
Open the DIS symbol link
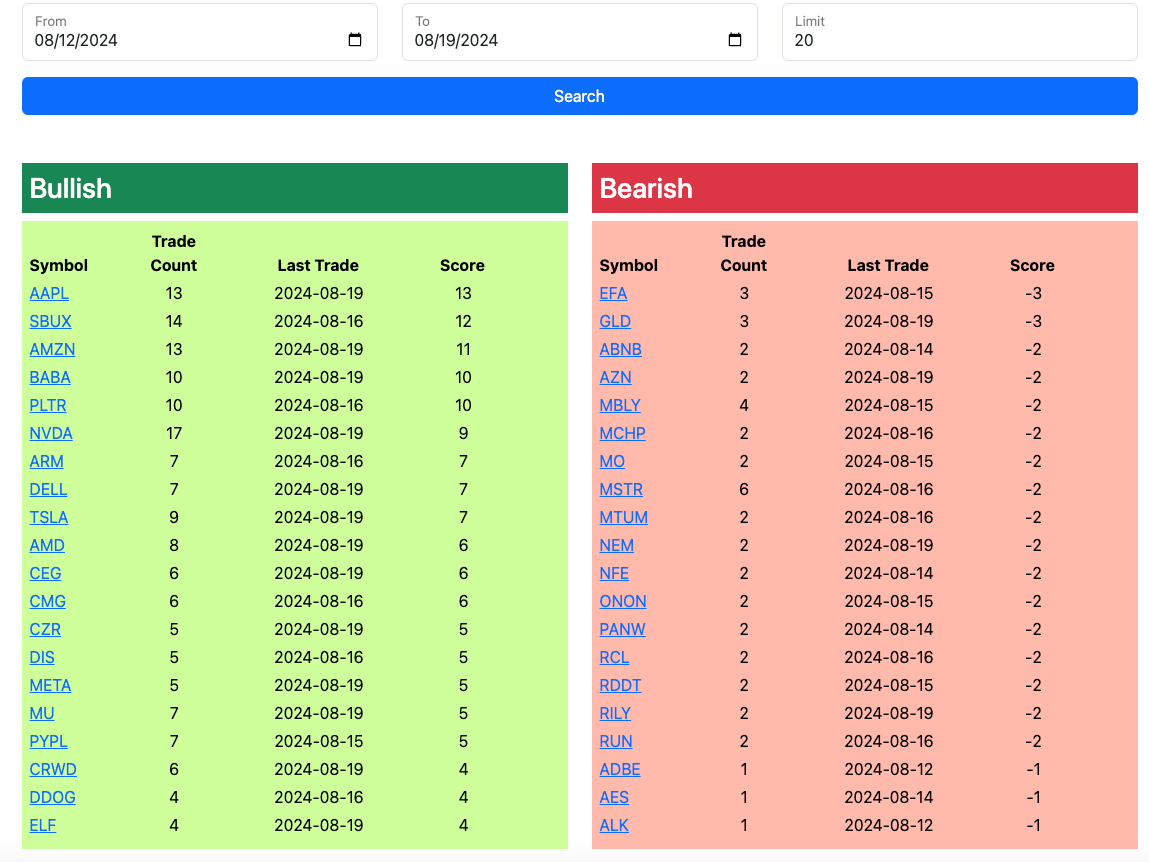[x=42, y=657]
